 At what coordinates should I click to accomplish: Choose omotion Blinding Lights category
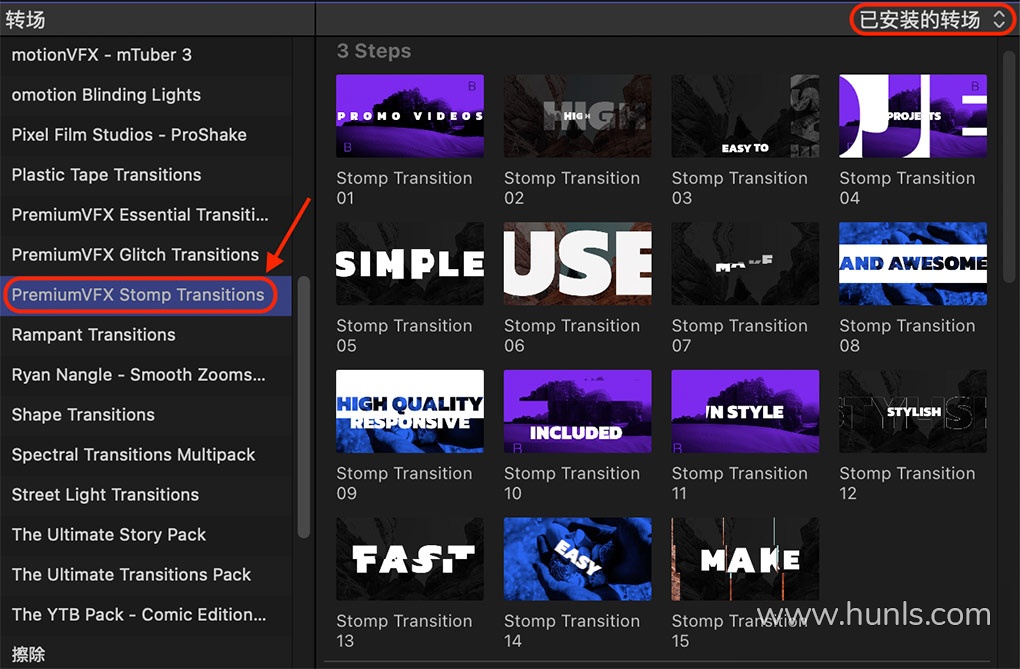[x=106, y=95]
